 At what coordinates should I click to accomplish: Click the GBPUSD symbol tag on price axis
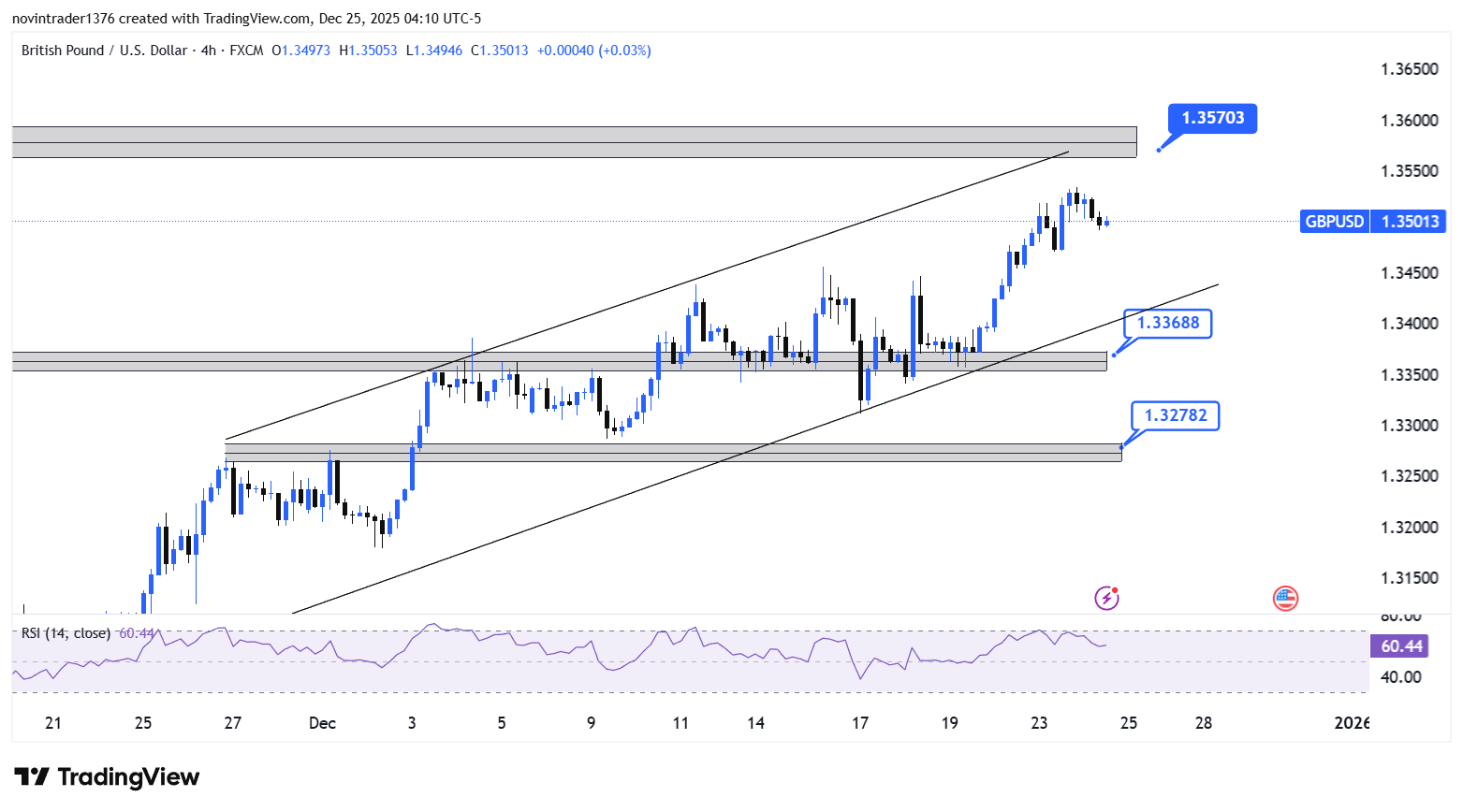pos(1334,222)
